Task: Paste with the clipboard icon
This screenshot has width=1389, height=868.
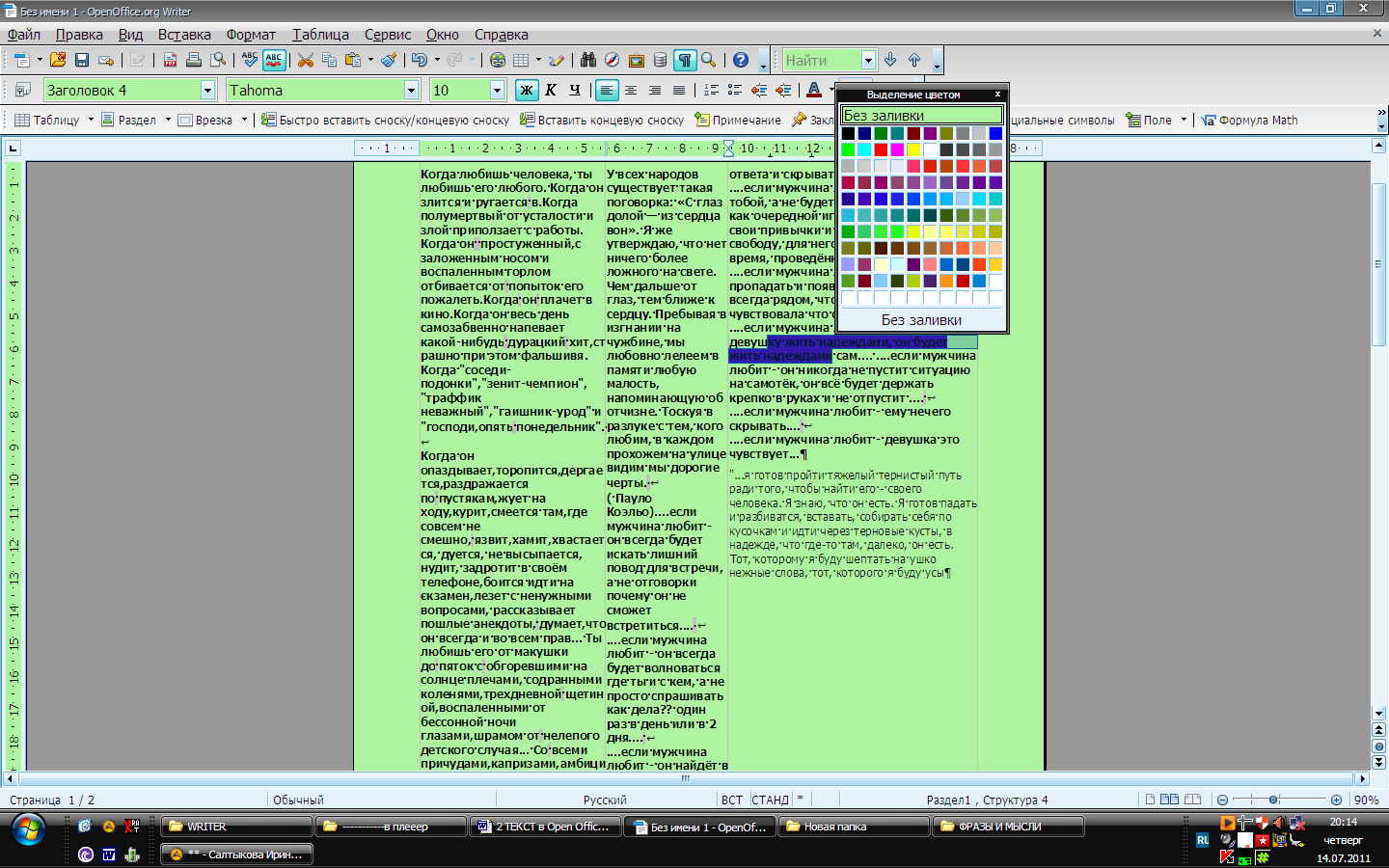Action: [x=353, y=60]
